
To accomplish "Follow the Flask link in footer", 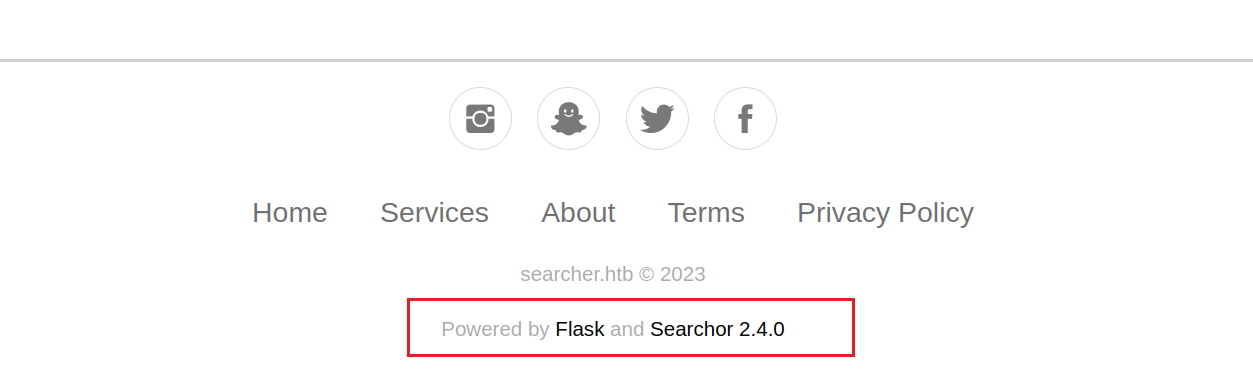I will click(580, 329).
